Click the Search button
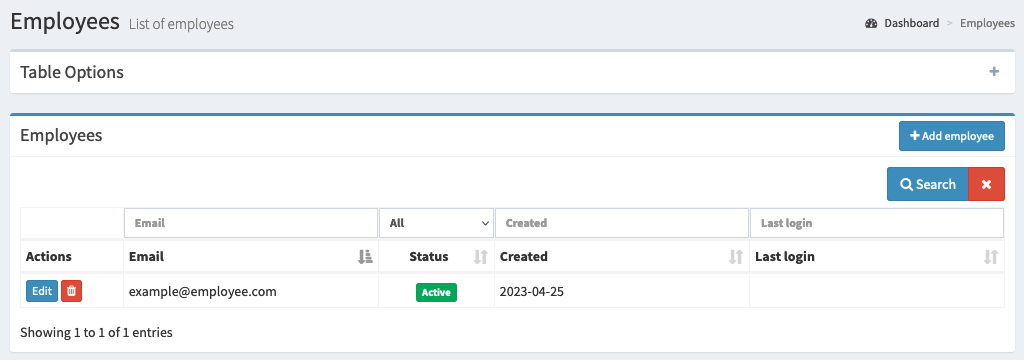The width and height of the screenshot is (1024, 360). [927, 184]
